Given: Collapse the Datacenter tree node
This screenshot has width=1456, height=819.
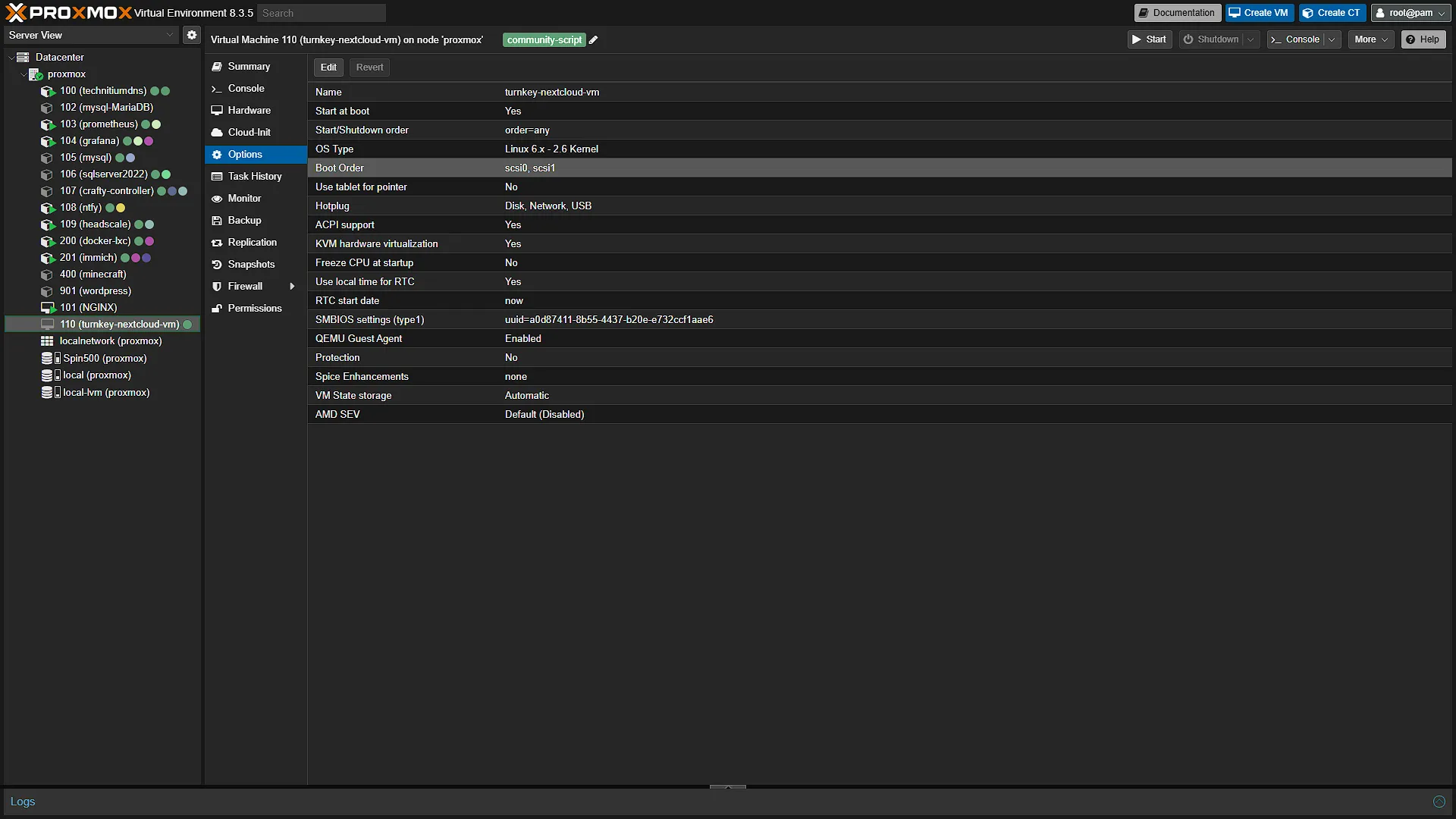Looking at the screenshot, I should click(11, 58).
